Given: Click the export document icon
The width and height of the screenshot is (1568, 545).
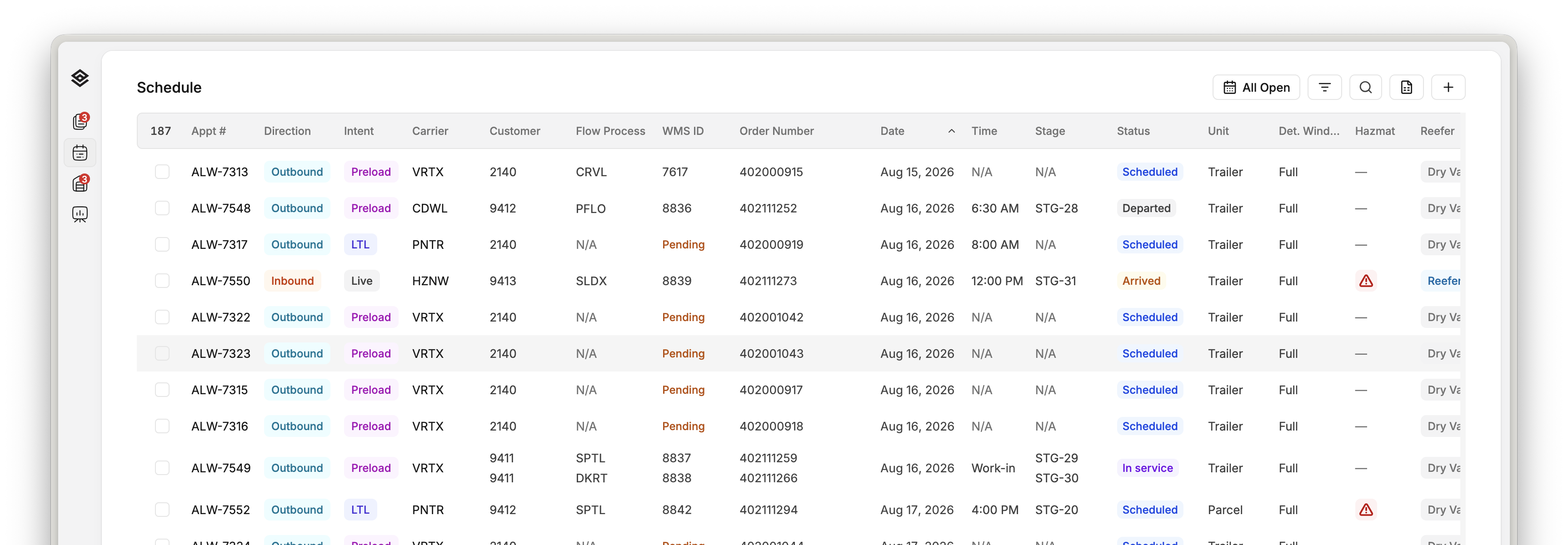Looking at the screenshot, I should click(1406, 87).
